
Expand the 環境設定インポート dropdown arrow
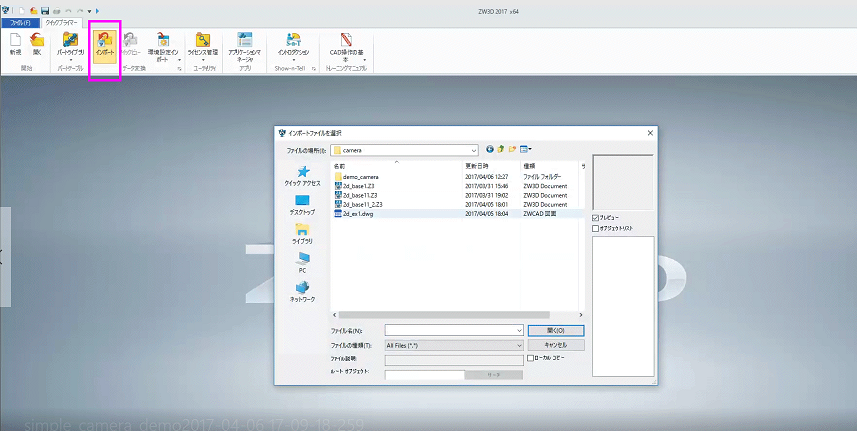click(x=179, y=60)
